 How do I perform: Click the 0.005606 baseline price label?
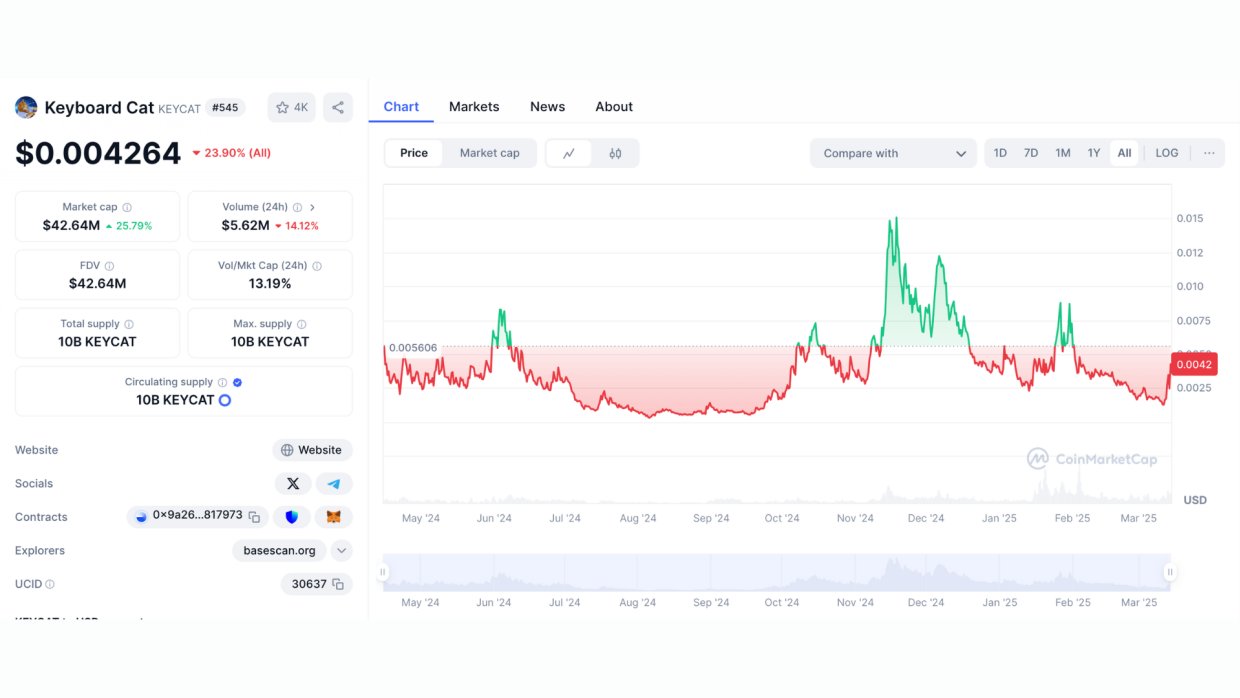[411, 348]
